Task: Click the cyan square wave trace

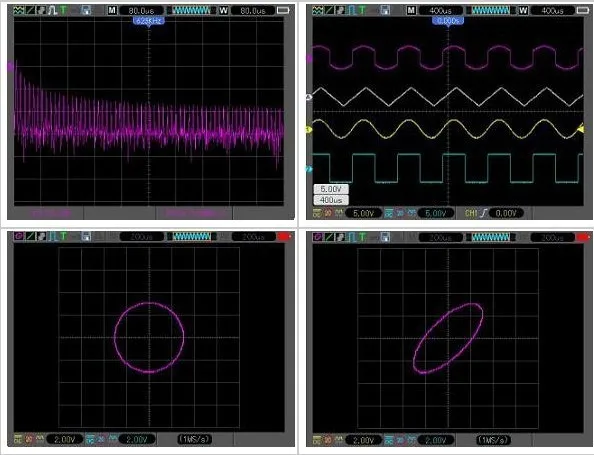Action: coord(448,168)
